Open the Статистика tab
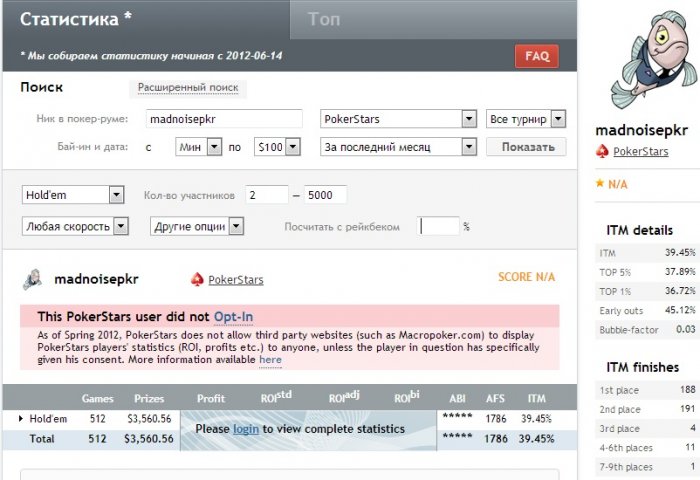This screenshot has width=700, height=480. [146, 19]
